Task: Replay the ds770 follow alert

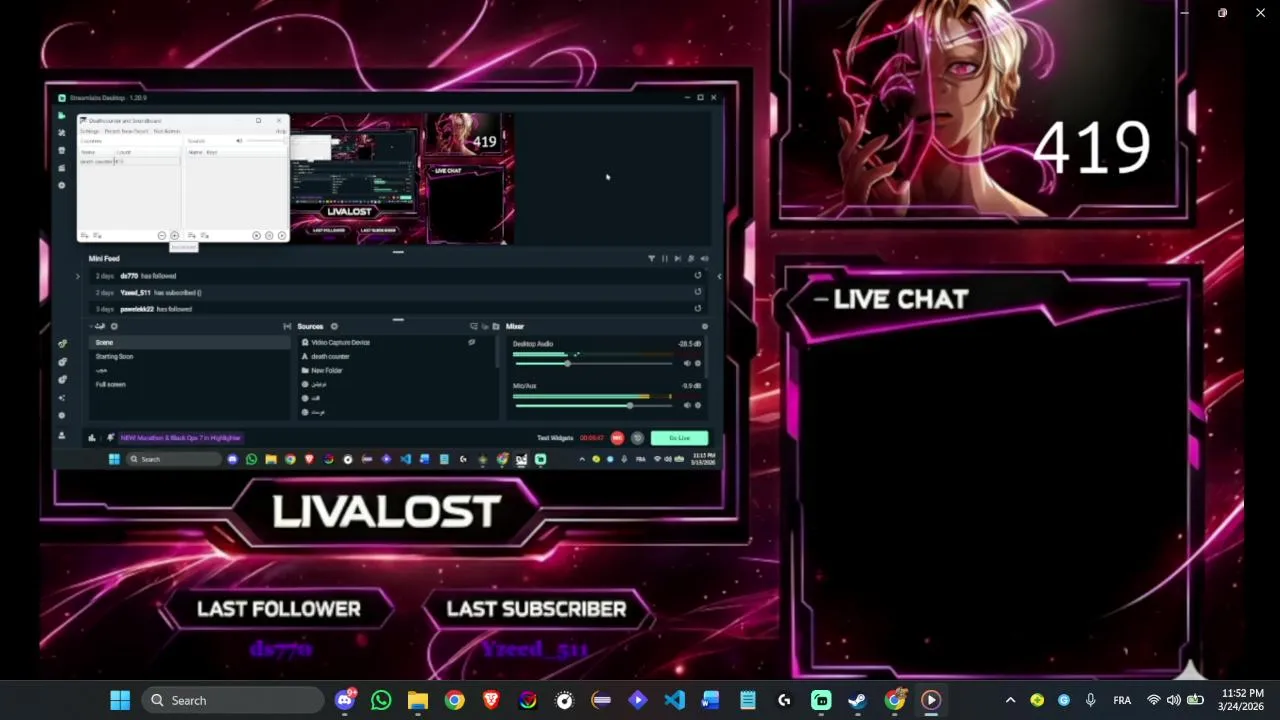Action: 698,275
